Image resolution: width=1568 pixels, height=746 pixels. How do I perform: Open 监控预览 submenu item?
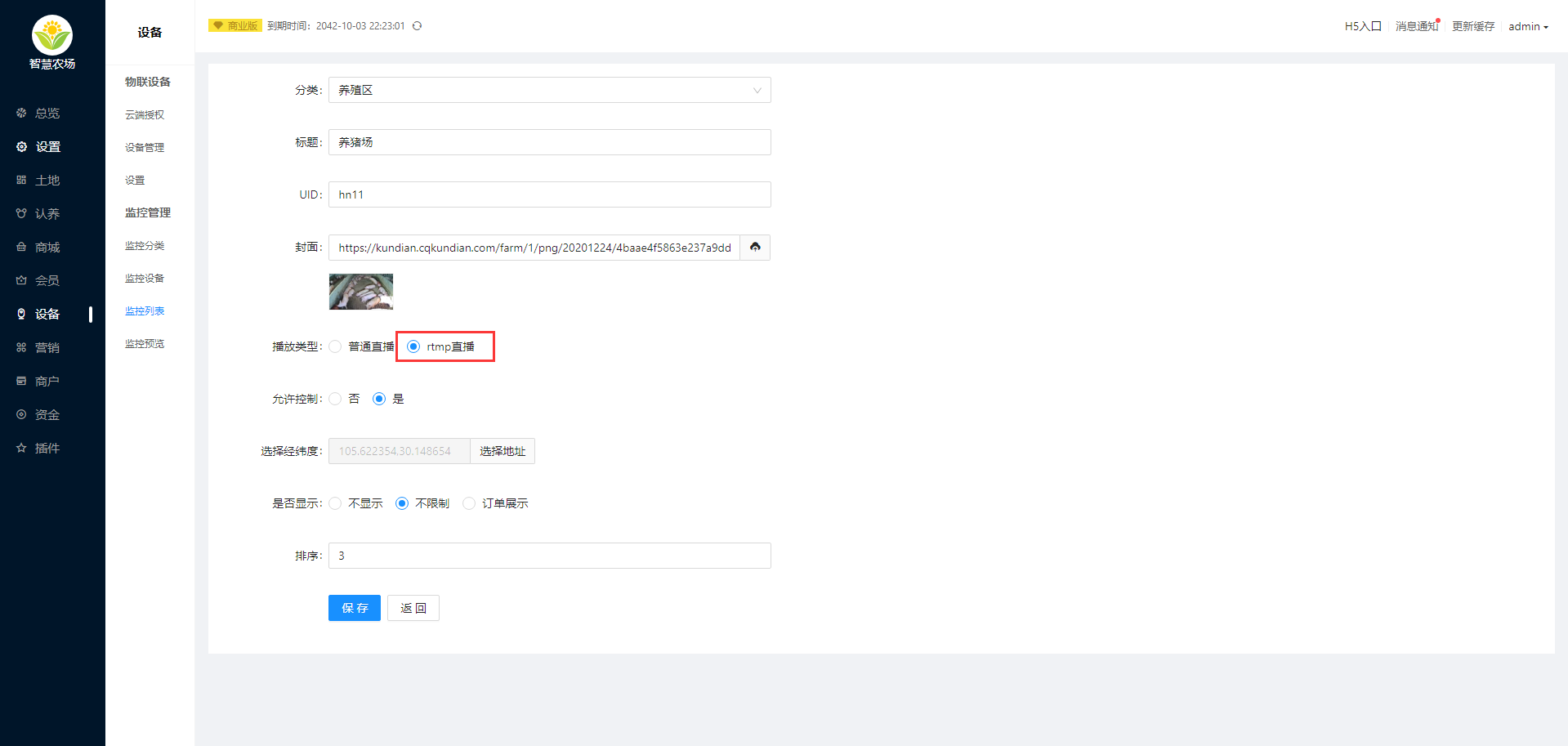tap(145, 343)
